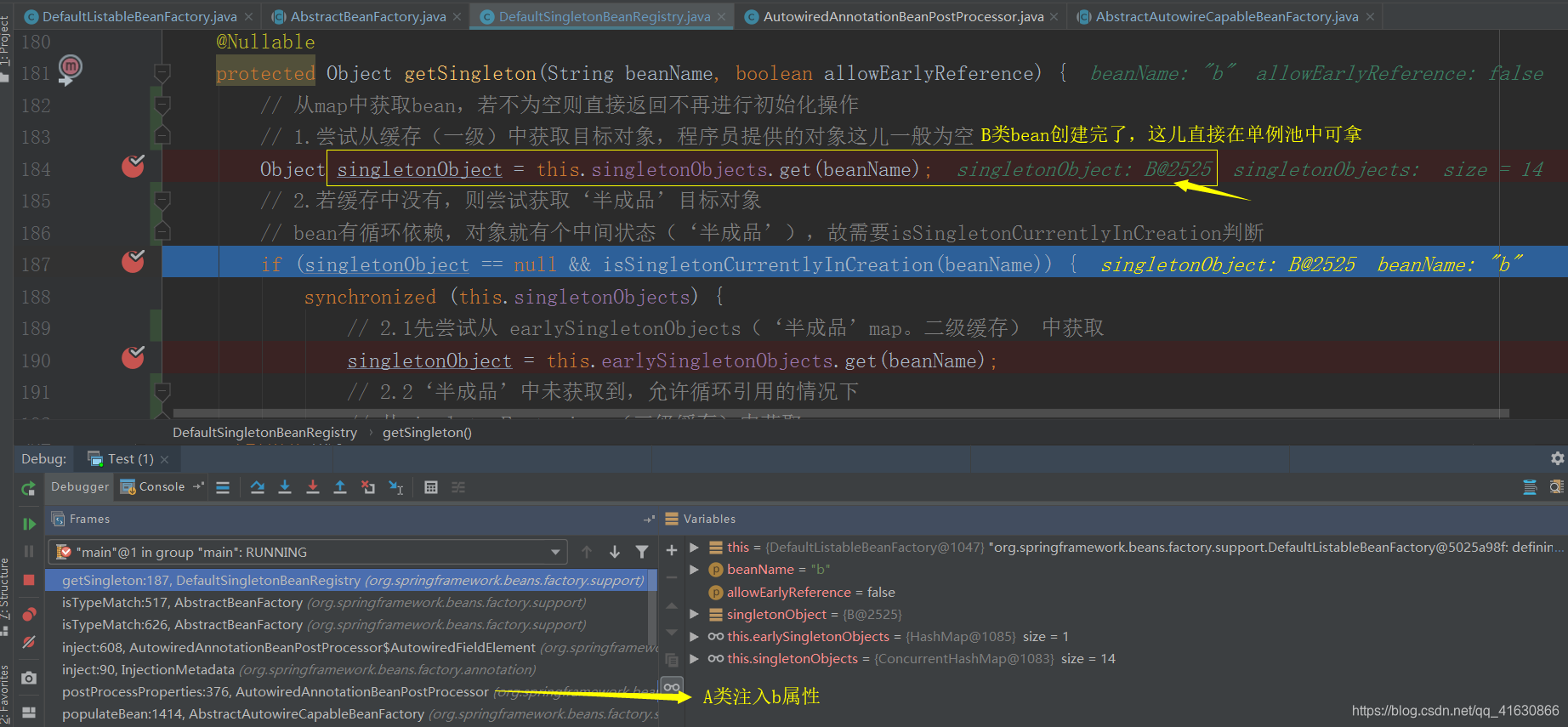Select the Debugger tab

[80, 486]
